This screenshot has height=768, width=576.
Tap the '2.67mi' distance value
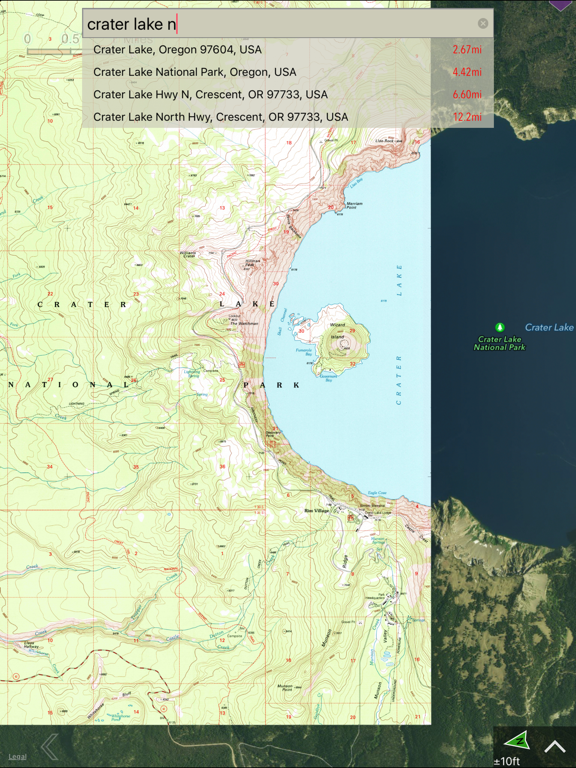[467, 49]
